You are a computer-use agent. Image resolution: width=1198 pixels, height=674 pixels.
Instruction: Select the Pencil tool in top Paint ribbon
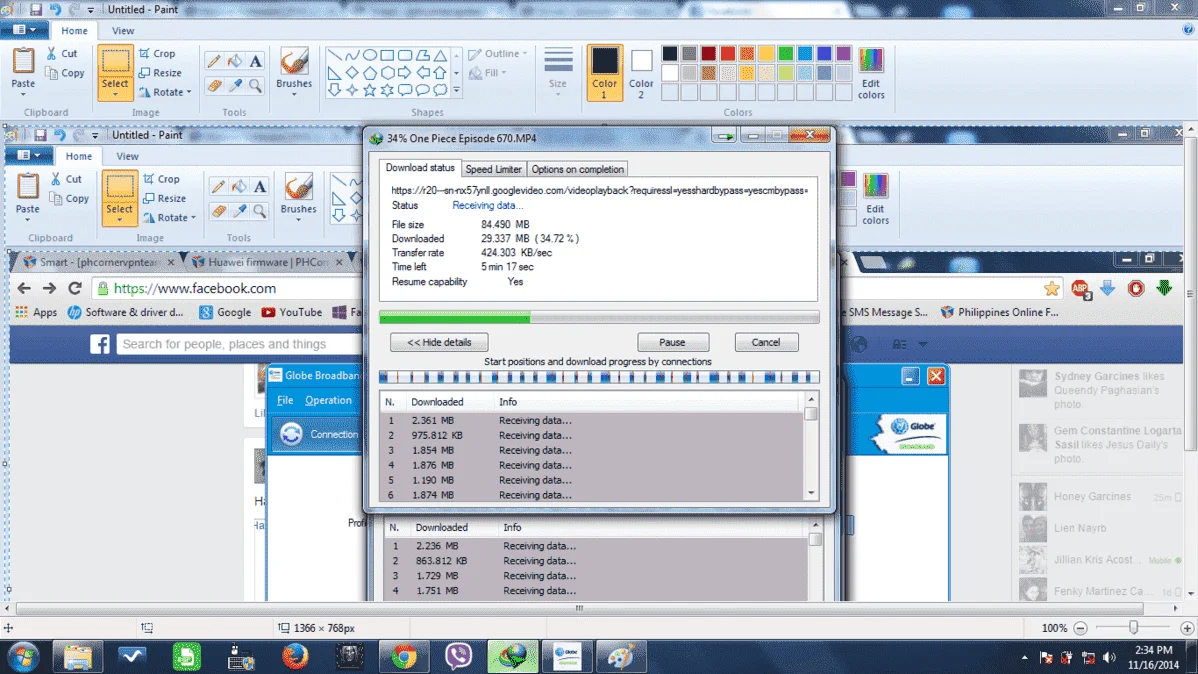pos(214,61)
